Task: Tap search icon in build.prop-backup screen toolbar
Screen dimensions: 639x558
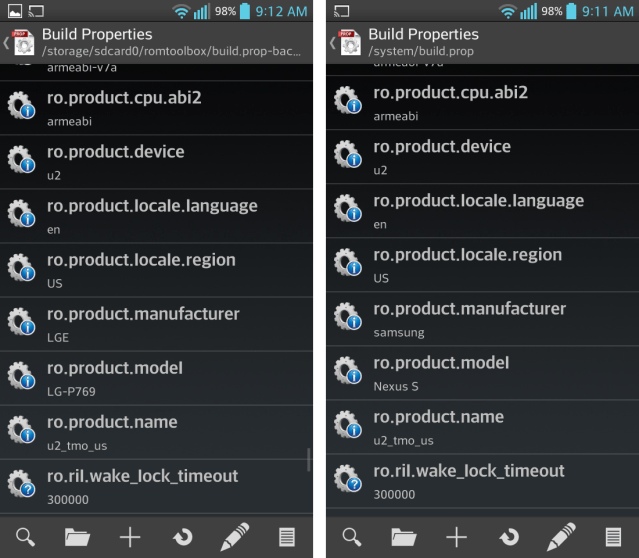Action: [25, 536]
